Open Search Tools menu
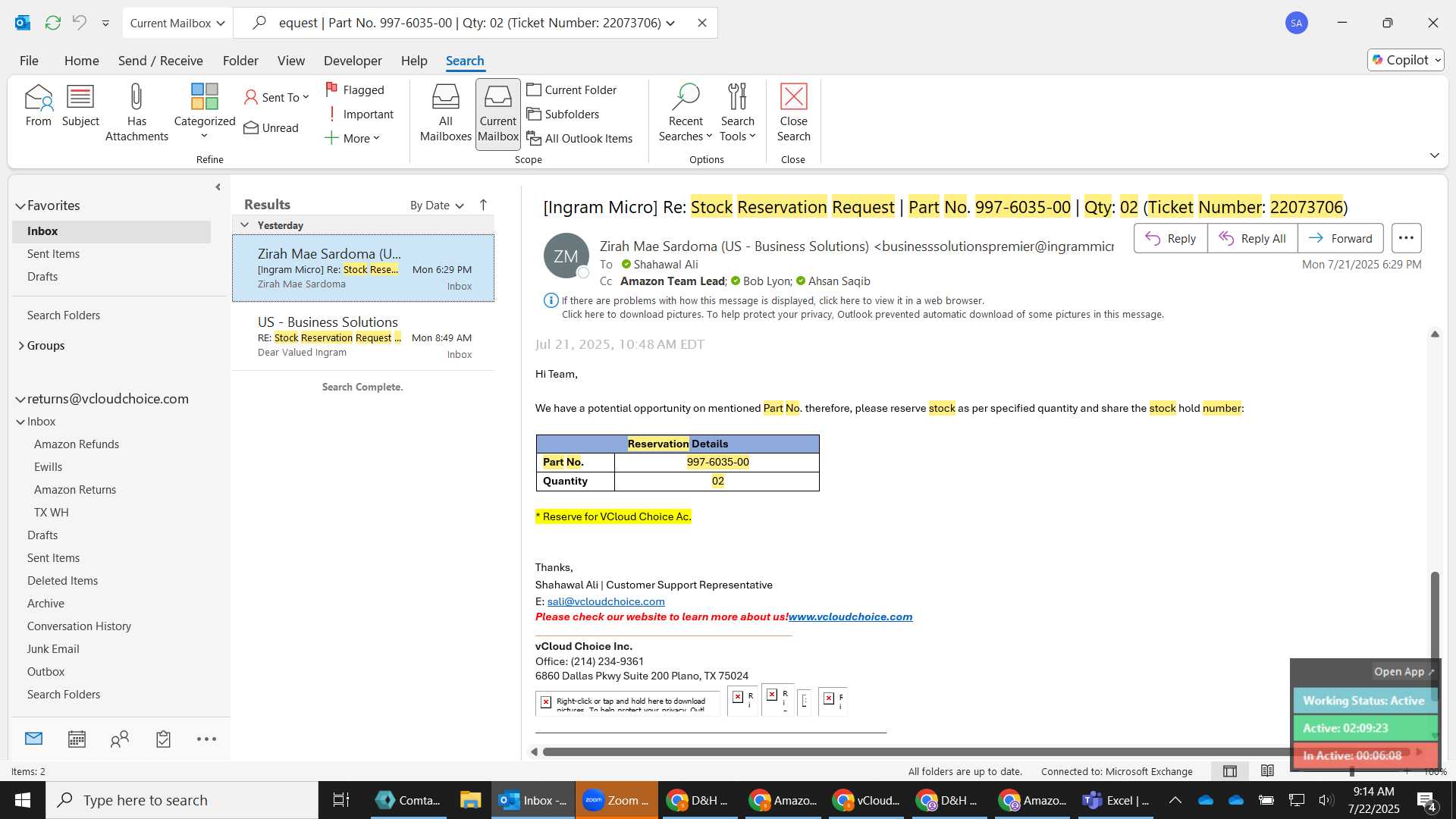 tap(738, 113)
